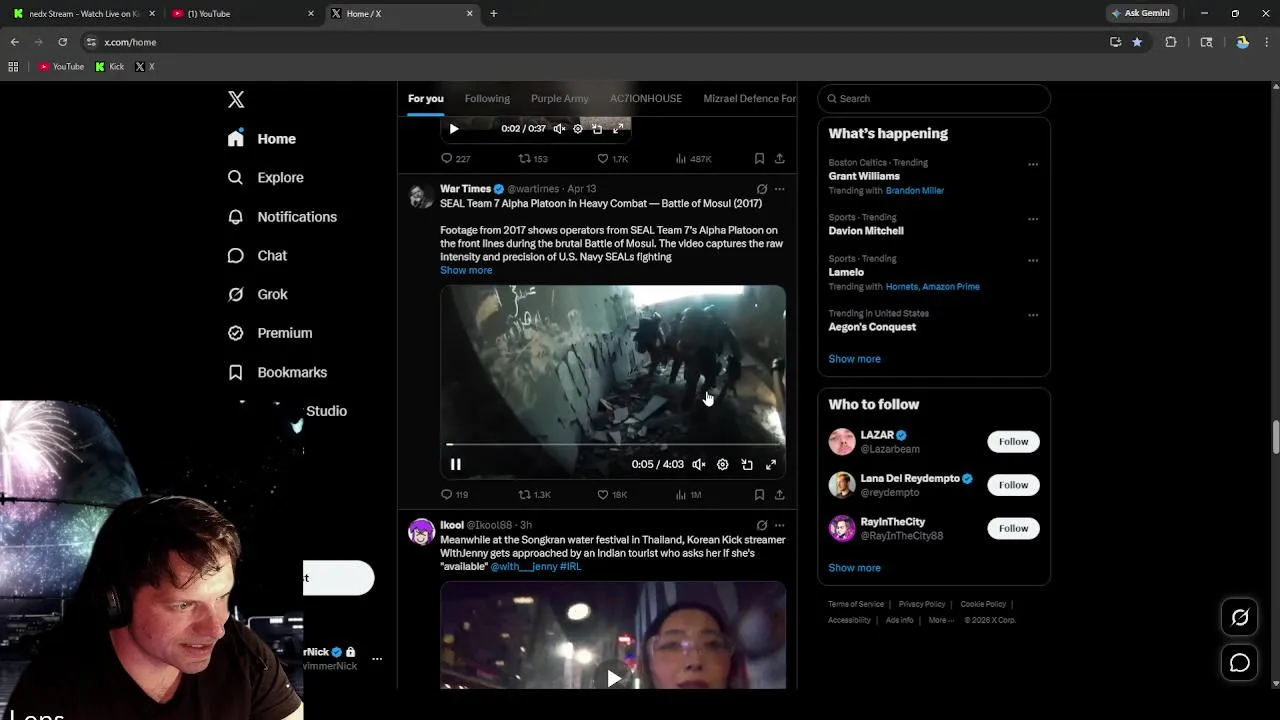This screenshot has width=1280, height=720.
Task: Expand War Times post with Show more
Action: (x=466, y=270)
